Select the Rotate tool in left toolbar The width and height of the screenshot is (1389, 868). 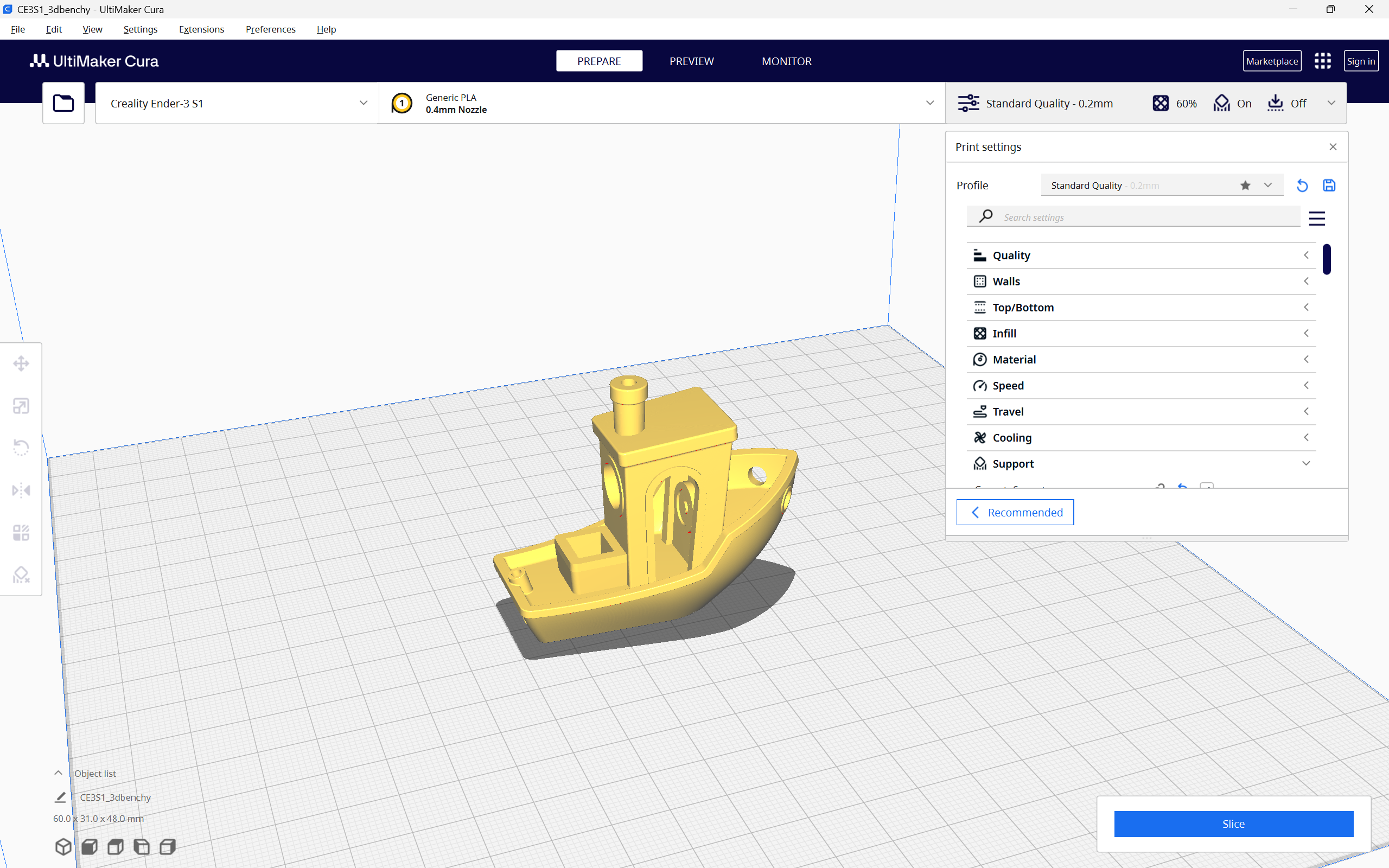[x=21, y=448]
